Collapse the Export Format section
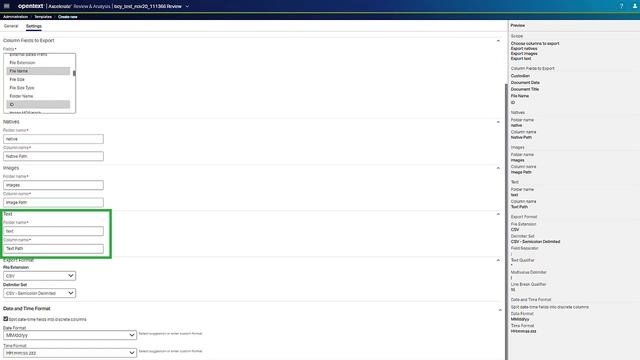The height and width of the screenshot is (360, 640). tap(498, 260)
